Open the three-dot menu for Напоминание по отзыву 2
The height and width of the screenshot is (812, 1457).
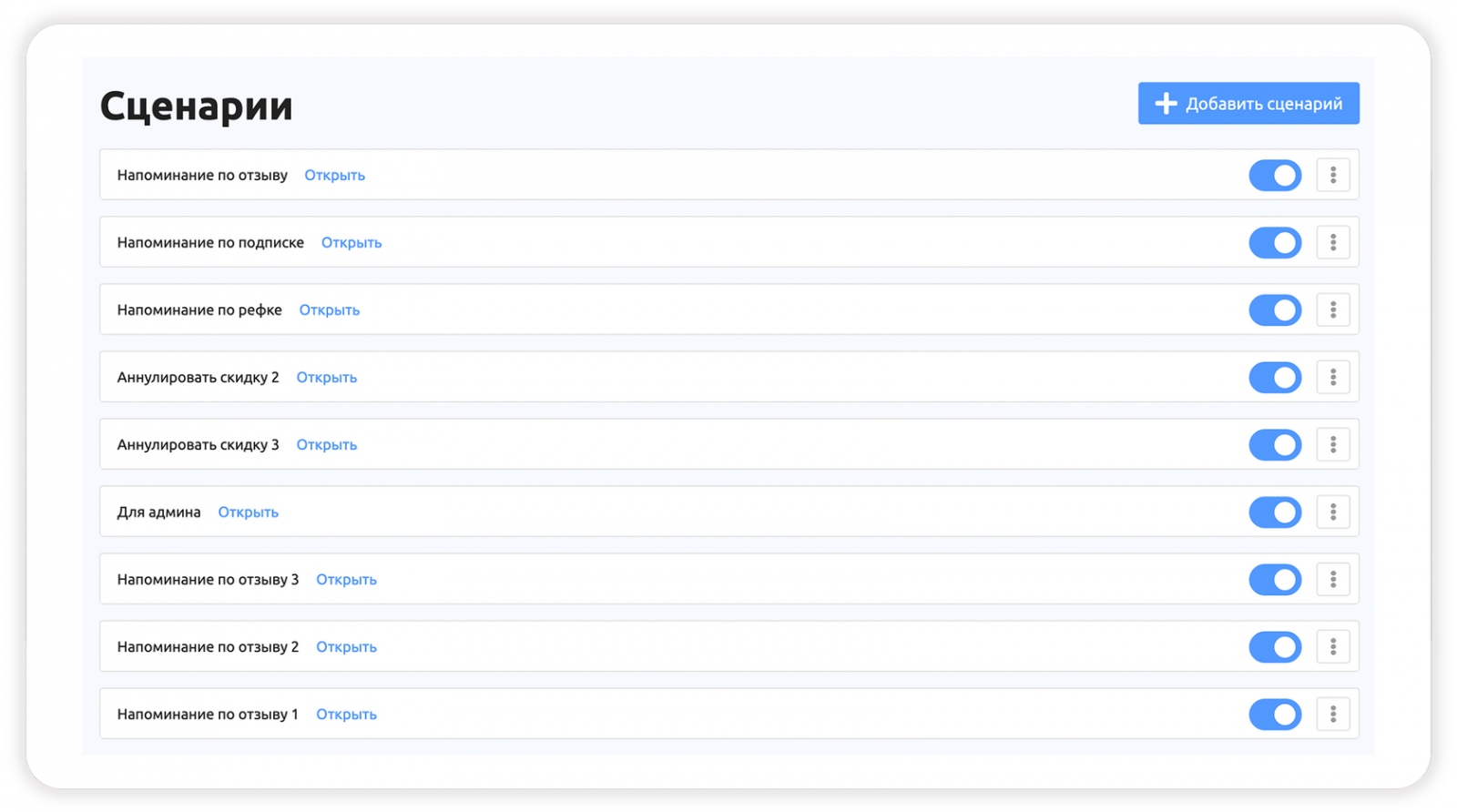(1332, 646)
